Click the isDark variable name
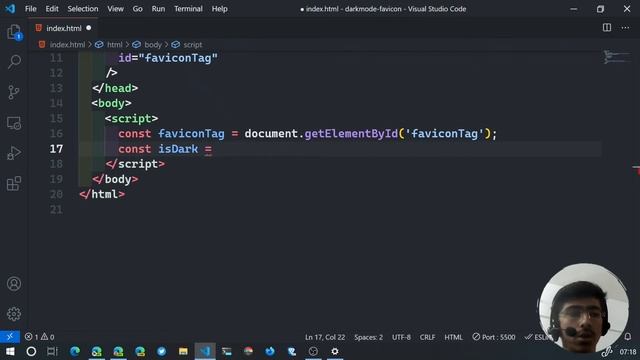Image resolution: width=640 pixels, height=360 pixels. (x=178, y=149)
